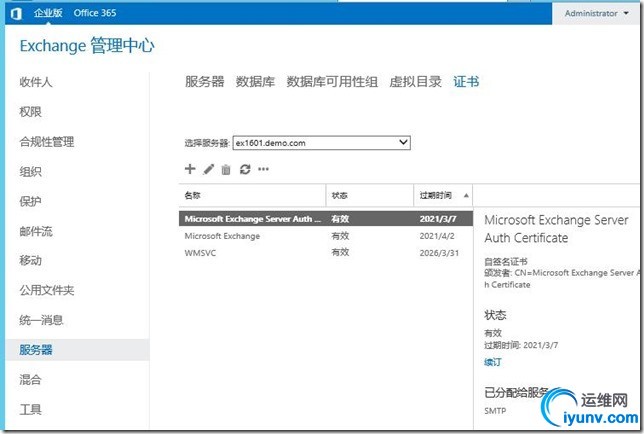The width and height of the screenshot is (644, 434).
Task: Open the 服务器 tab
Action: pos(205,82)
